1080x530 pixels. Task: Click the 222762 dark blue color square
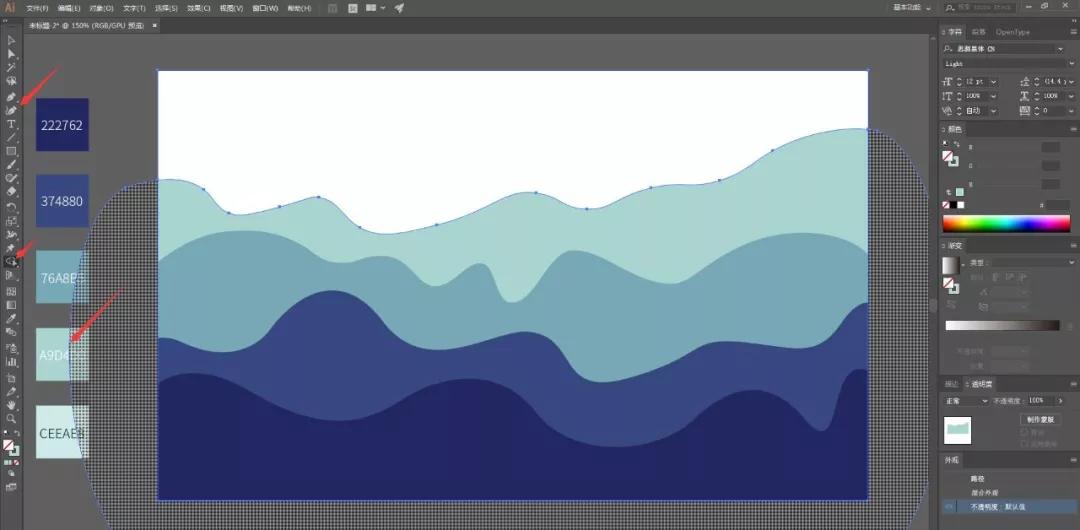62,125
